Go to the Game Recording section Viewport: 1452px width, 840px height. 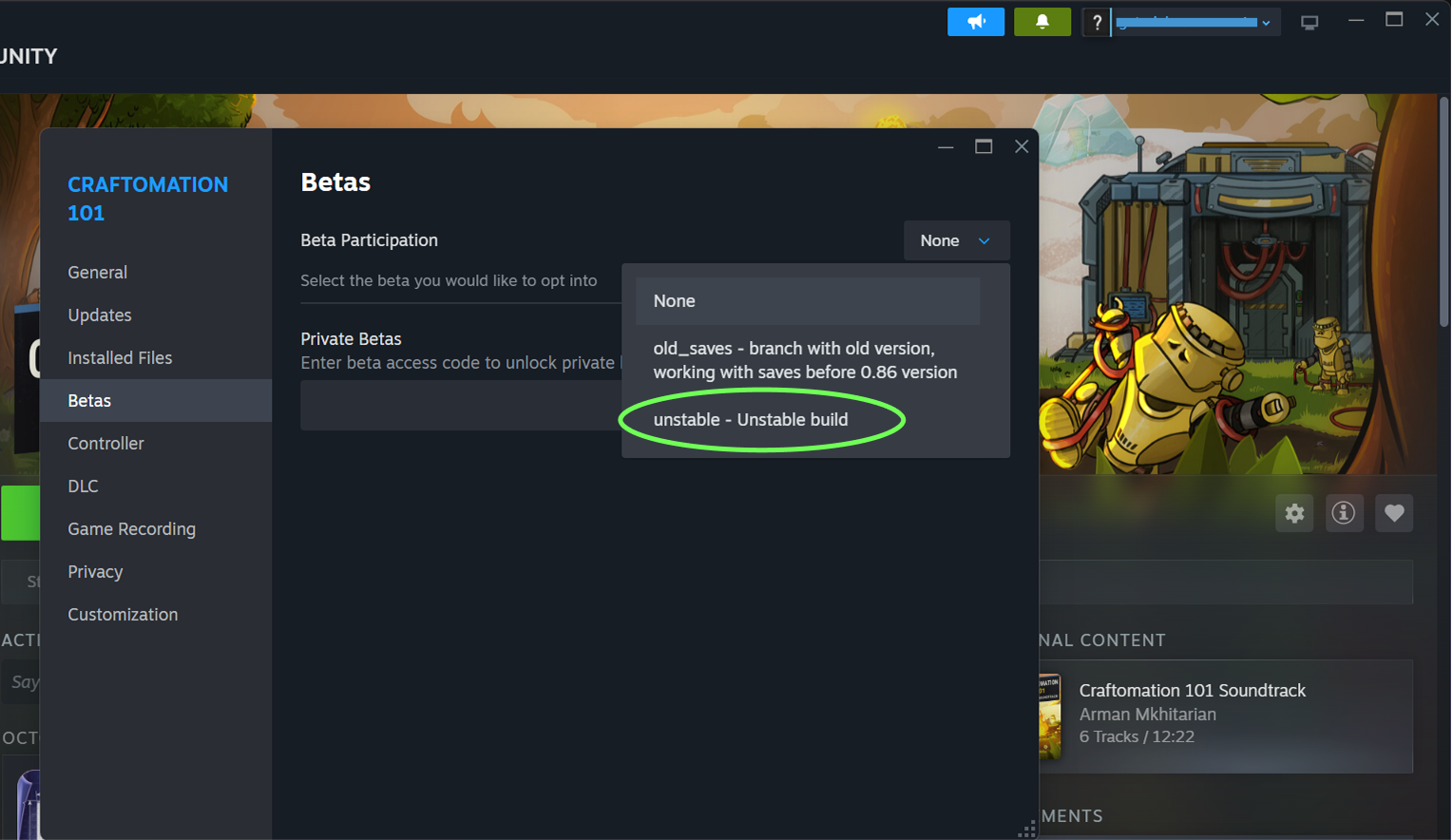[x=131, y=529]
